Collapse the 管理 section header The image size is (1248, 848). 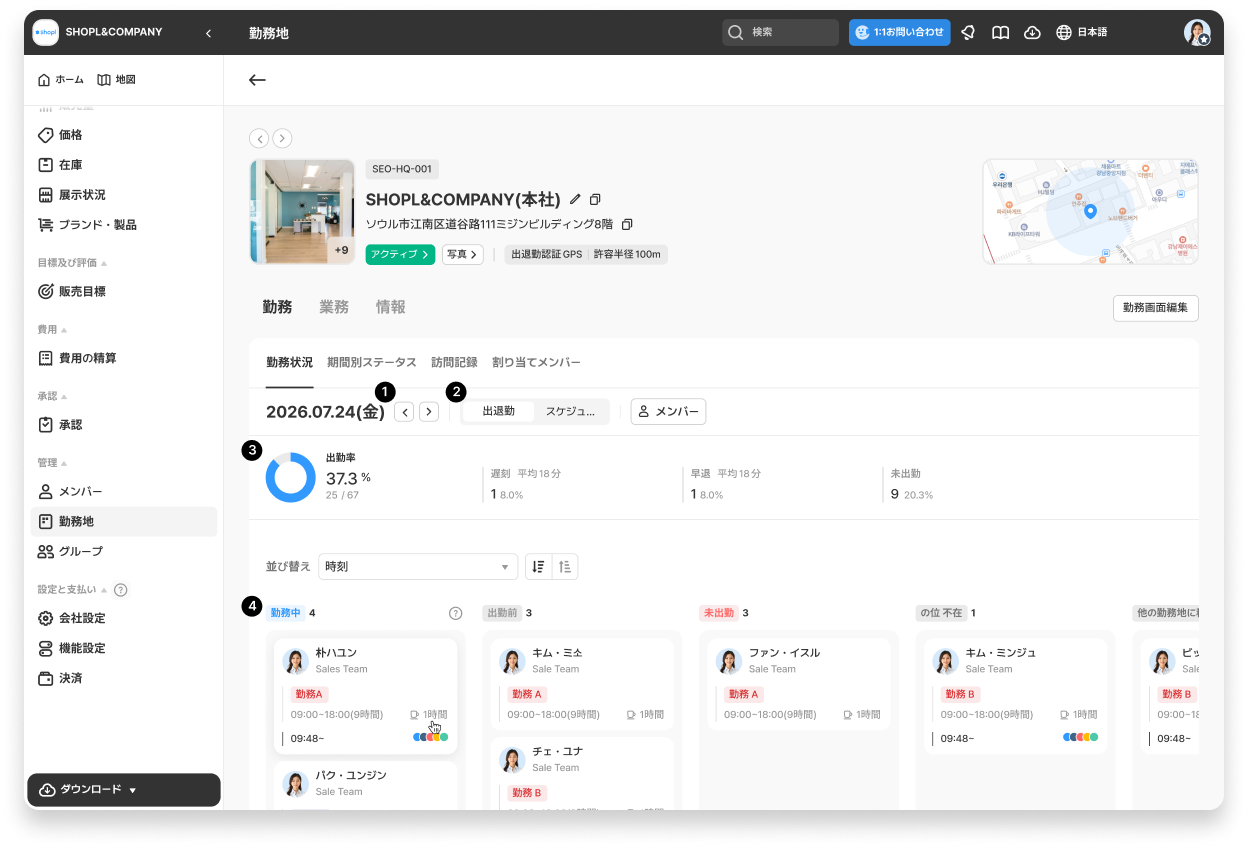(x=52, y=463)
